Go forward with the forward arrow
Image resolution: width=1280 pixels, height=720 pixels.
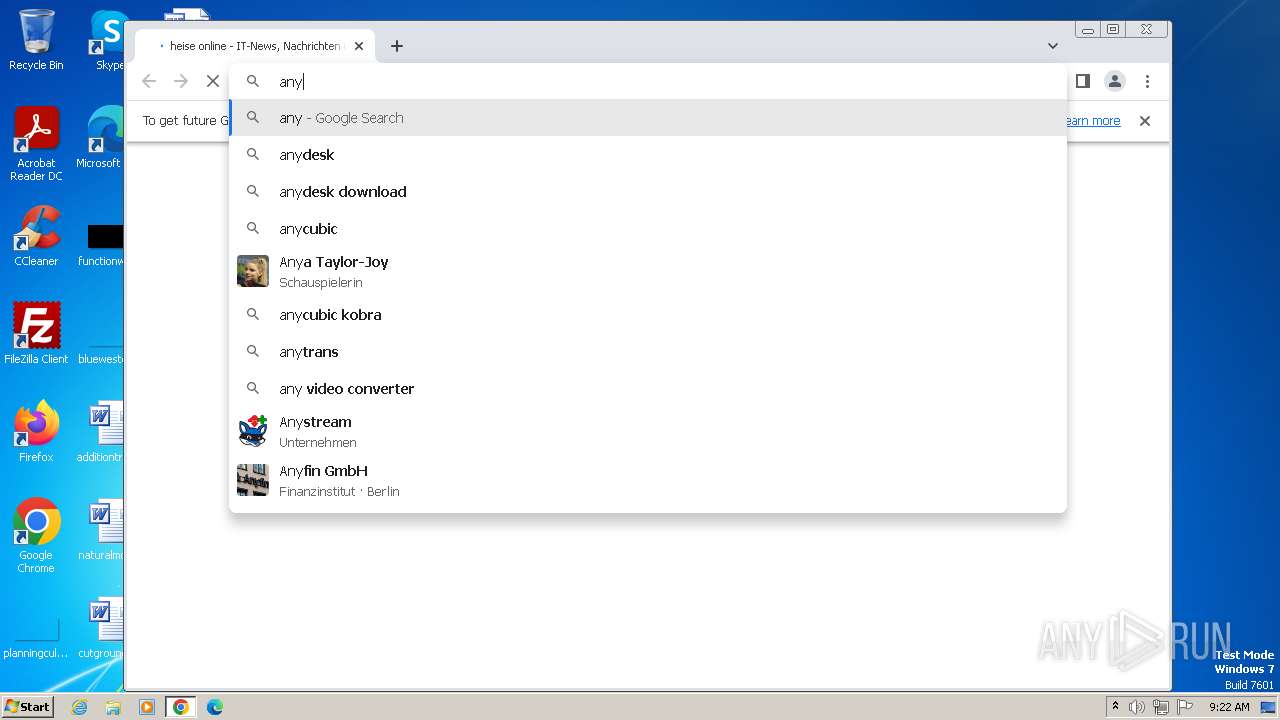click(181, 81)
